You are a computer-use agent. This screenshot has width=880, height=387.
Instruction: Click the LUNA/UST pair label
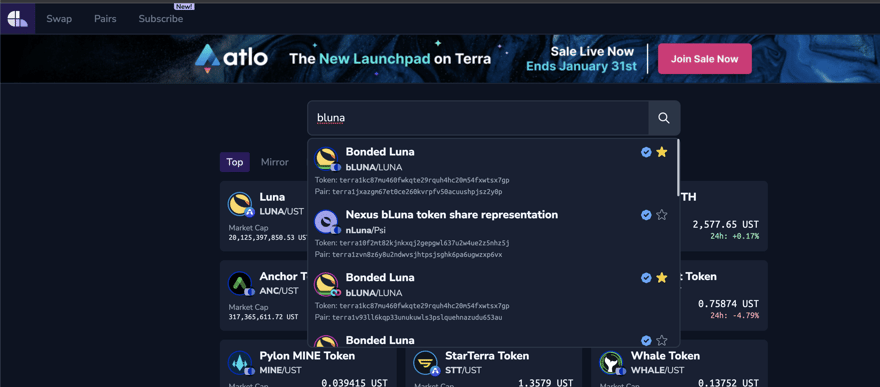pos(281,211)
